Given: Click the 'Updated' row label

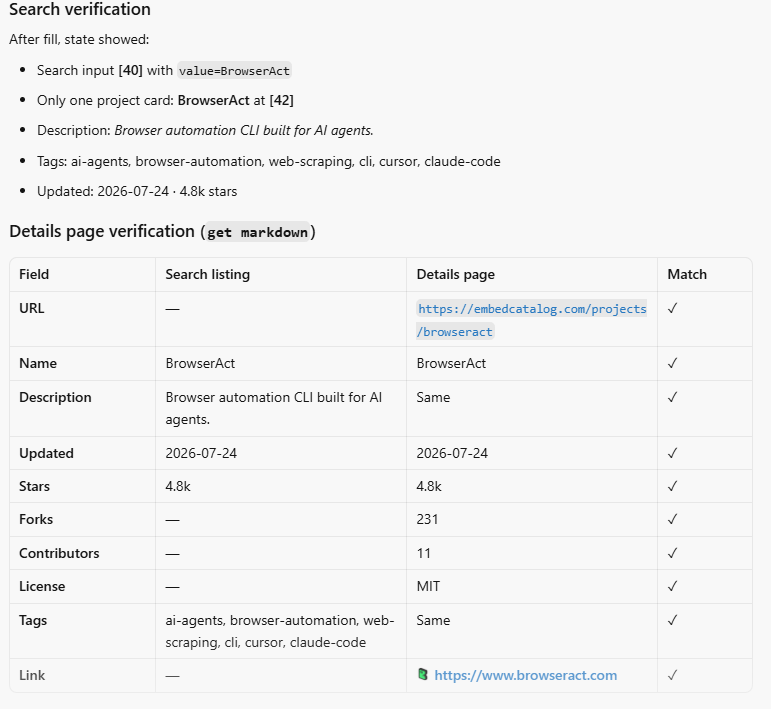Looking at the screenshot, I should pyautogui.click(x=46, y=453).
